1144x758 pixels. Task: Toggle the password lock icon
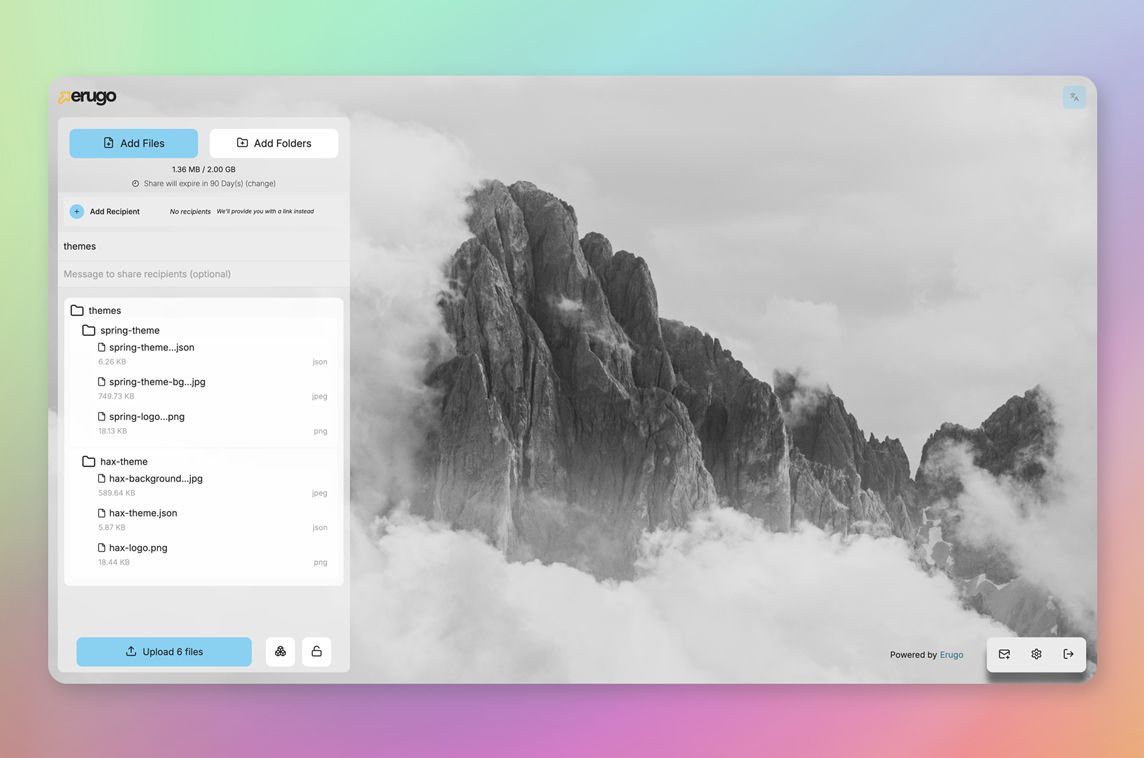coord(317,651)
